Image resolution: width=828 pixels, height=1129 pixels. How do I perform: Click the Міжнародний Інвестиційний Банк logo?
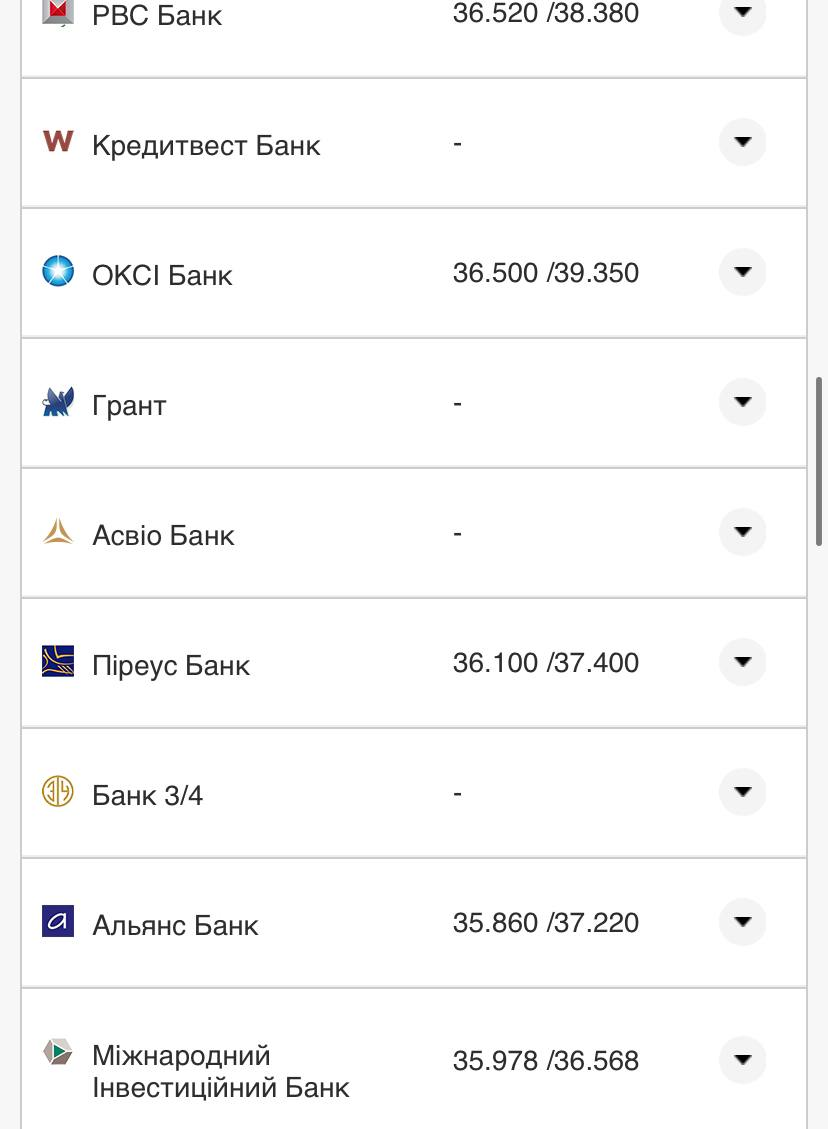click(x=58, y=1053)
